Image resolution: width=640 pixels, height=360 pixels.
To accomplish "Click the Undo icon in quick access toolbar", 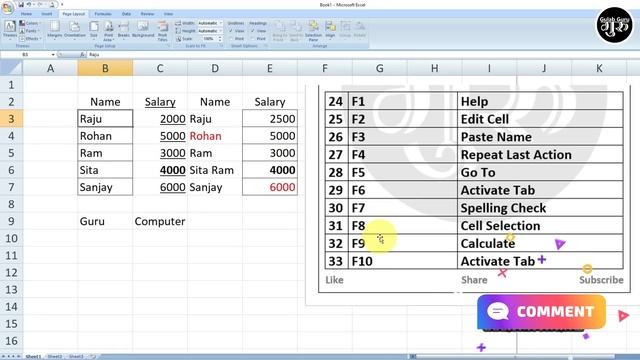I will 29,4.
